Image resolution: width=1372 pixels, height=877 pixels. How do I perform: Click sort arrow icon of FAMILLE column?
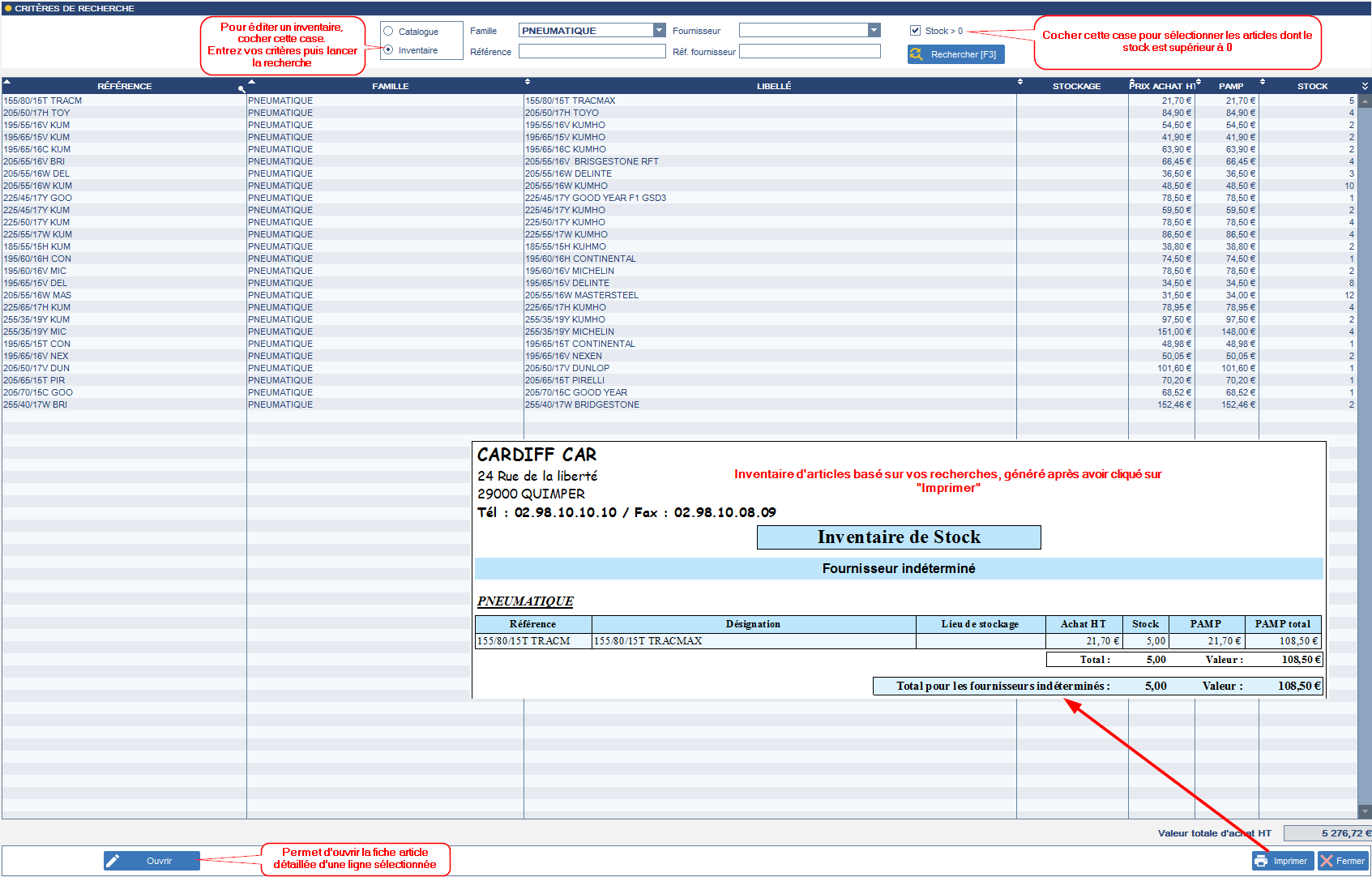tap(251, 81)
